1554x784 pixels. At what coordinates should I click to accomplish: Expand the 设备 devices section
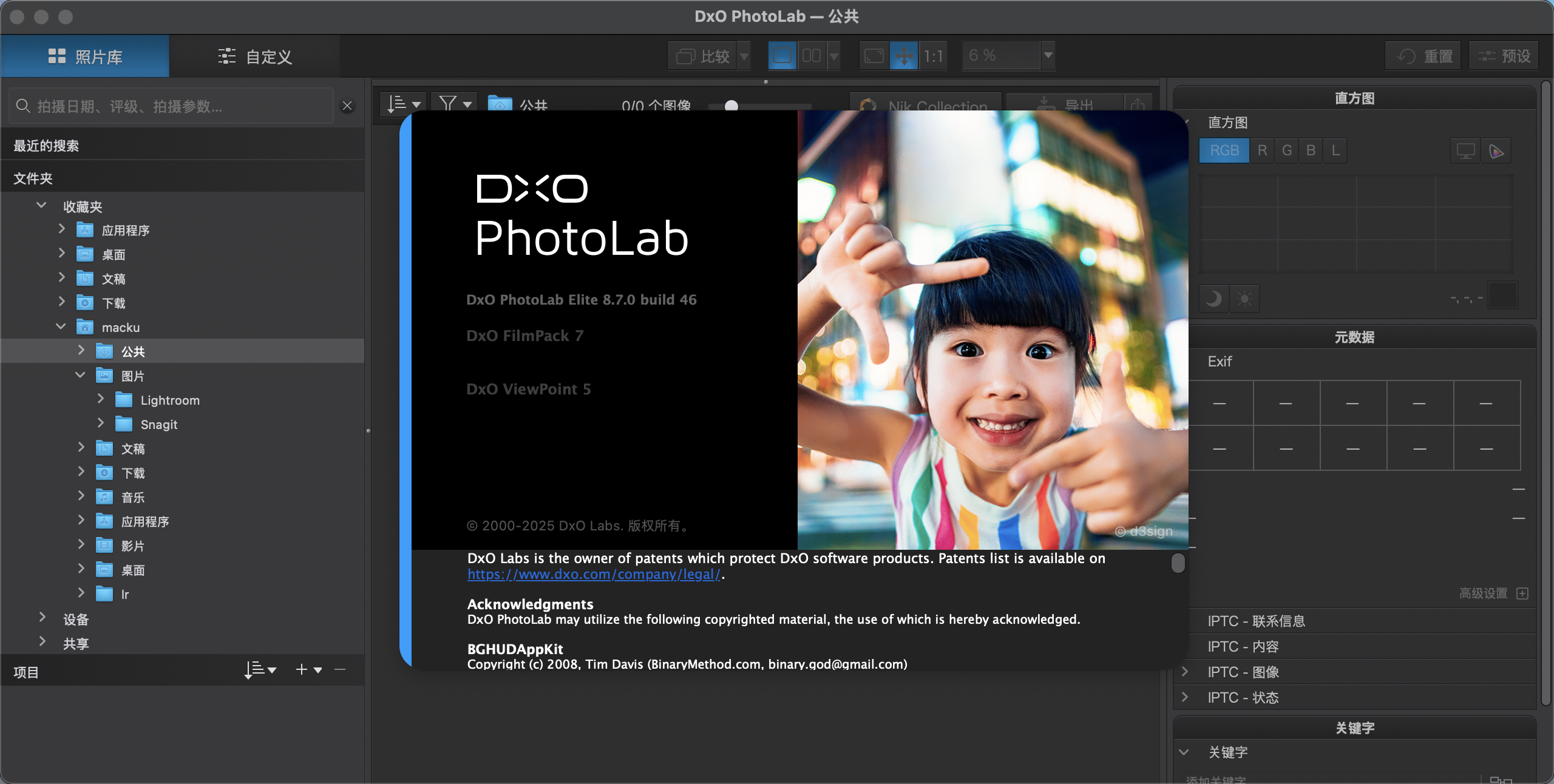(42, 618)
